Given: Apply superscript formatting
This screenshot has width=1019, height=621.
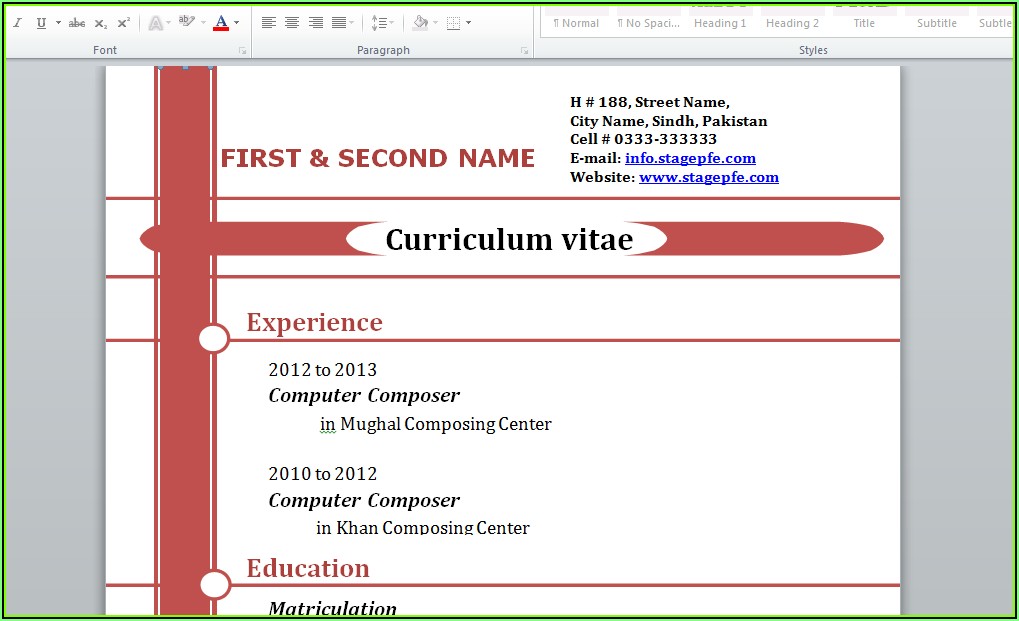Looking at the screenshot, I should pos(123,23).
